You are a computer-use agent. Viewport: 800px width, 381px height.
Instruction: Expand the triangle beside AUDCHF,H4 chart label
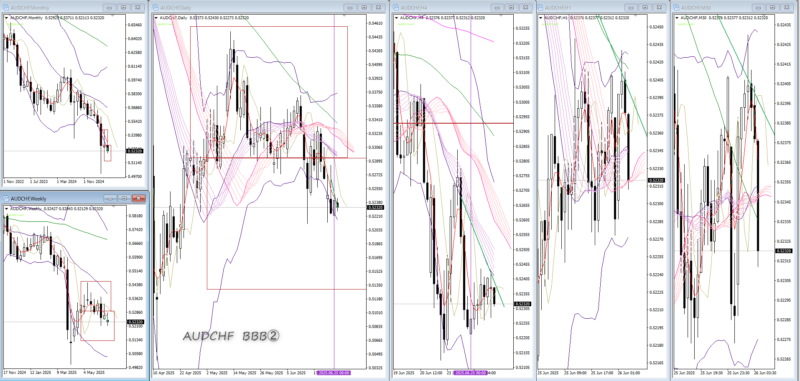point(397,18)
